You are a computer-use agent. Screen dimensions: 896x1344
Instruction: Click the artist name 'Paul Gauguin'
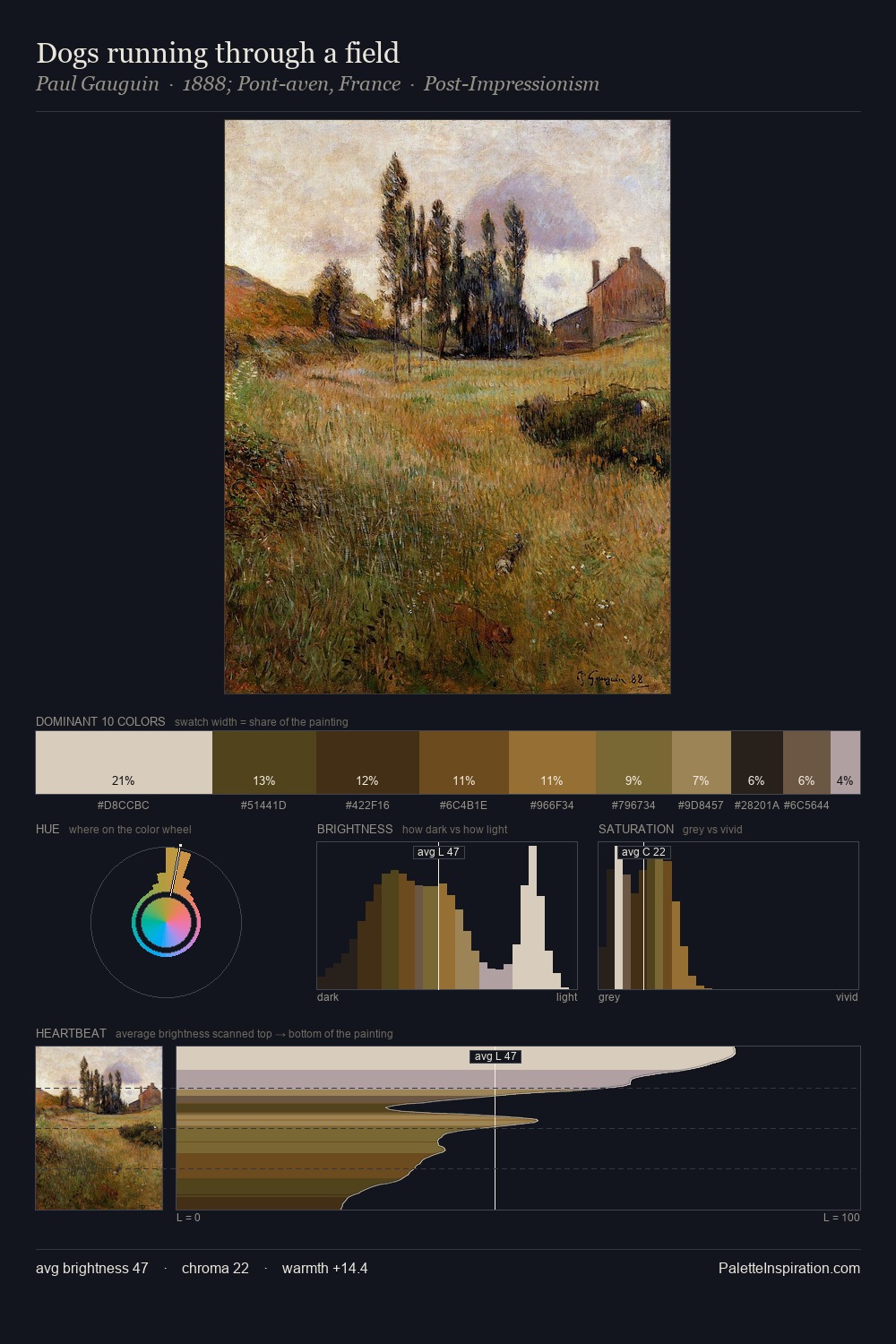(x=97, y=84)
